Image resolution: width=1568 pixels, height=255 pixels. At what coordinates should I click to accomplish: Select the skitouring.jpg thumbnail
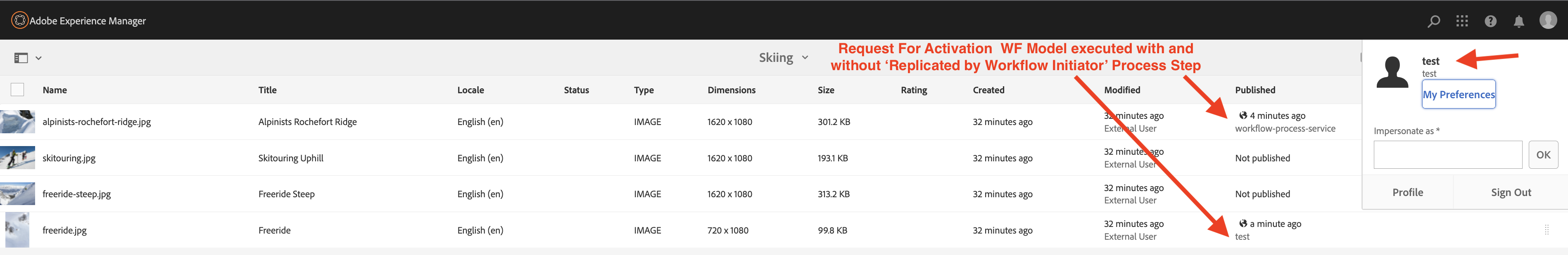point(18,158)
